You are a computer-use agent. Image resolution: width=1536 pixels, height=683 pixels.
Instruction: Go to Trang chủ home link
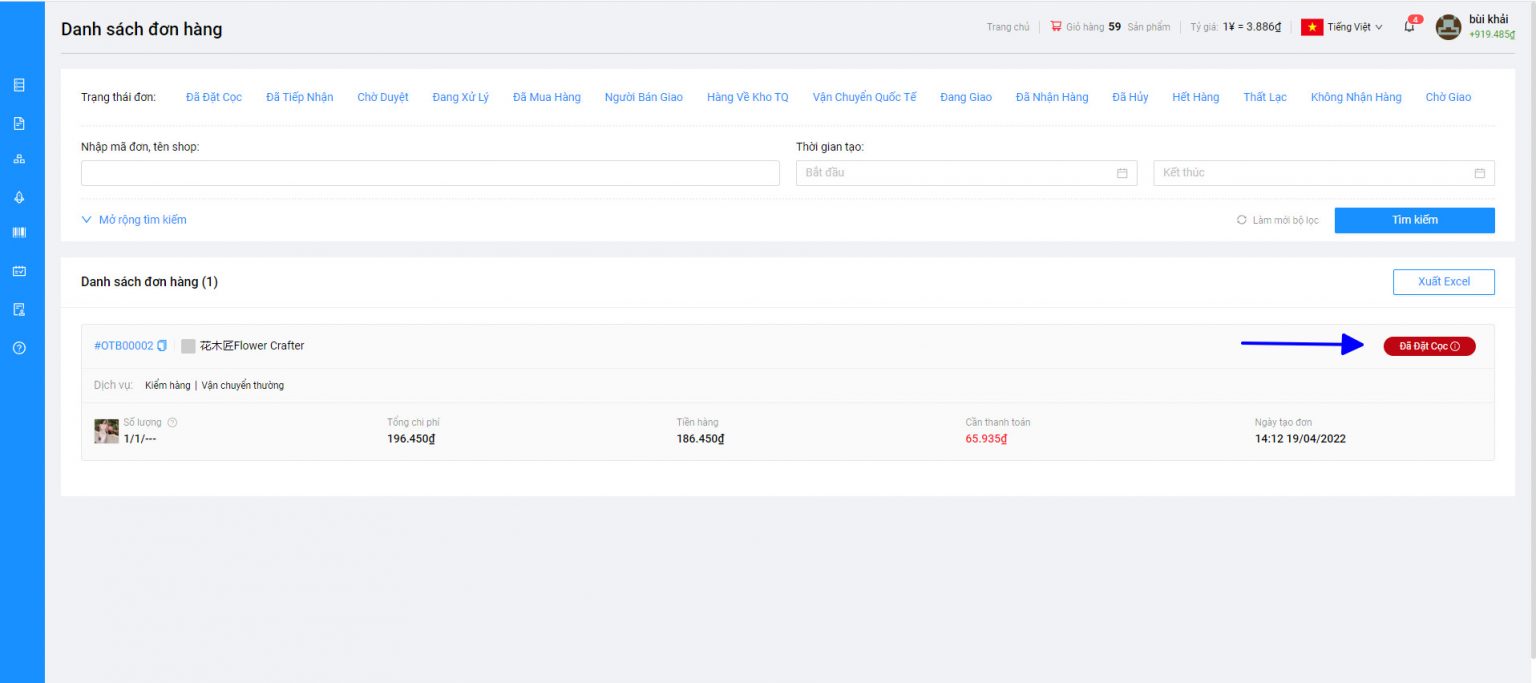coord(1008,27)
